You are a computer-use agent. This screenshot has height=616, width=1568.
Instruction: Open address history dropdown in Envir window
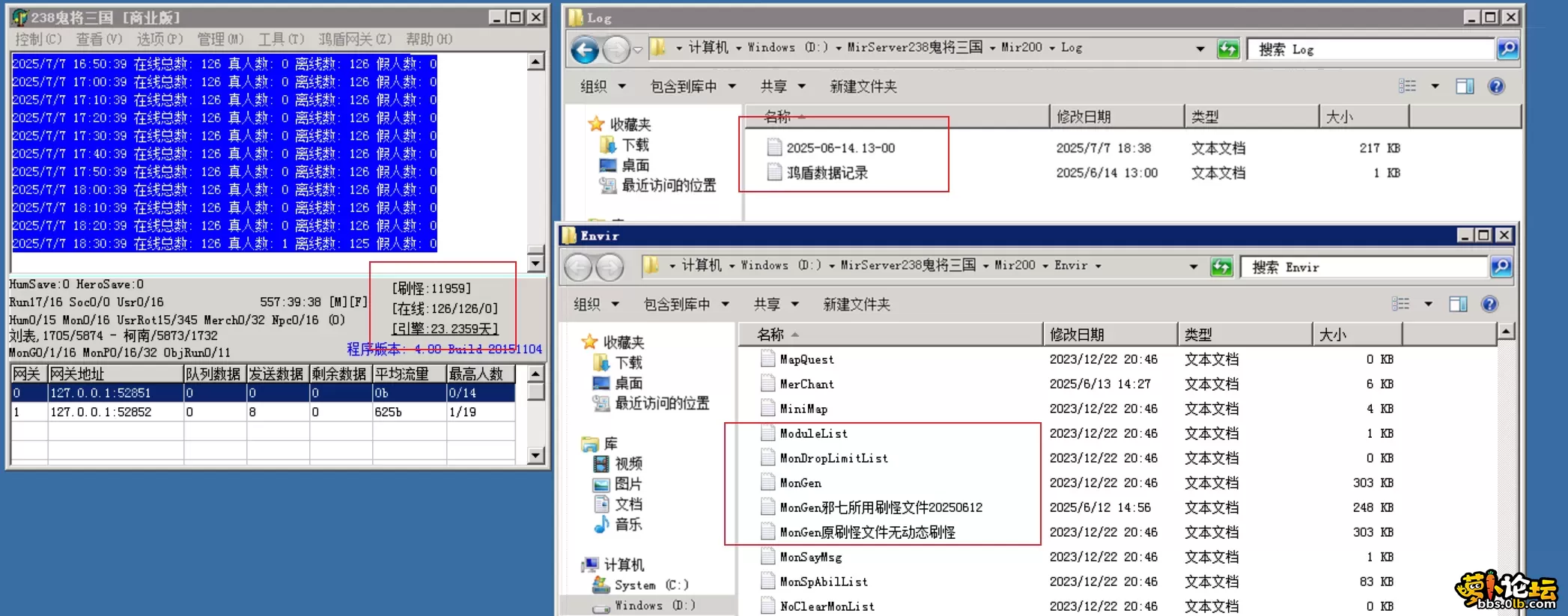coord(1194,267)
